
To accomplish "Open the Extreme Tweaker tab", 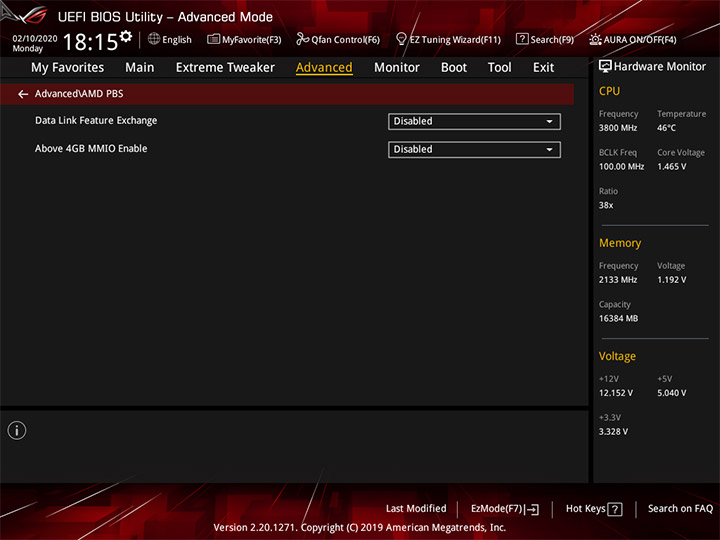I will (x=225, y=68).
